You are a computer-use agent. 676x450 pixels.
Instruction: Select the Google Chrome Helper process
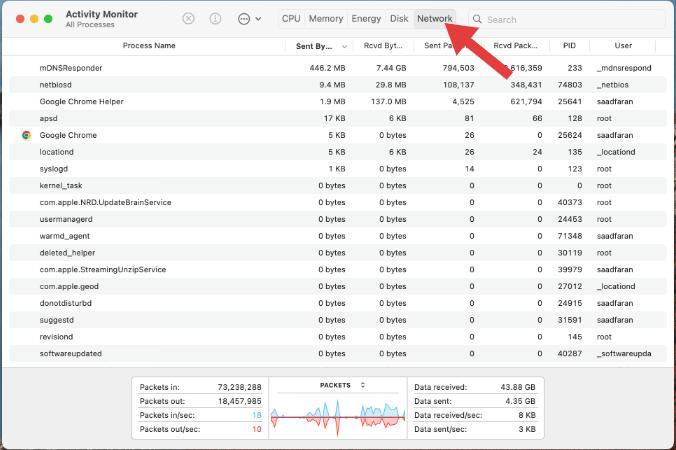click(x=338, y=101)
